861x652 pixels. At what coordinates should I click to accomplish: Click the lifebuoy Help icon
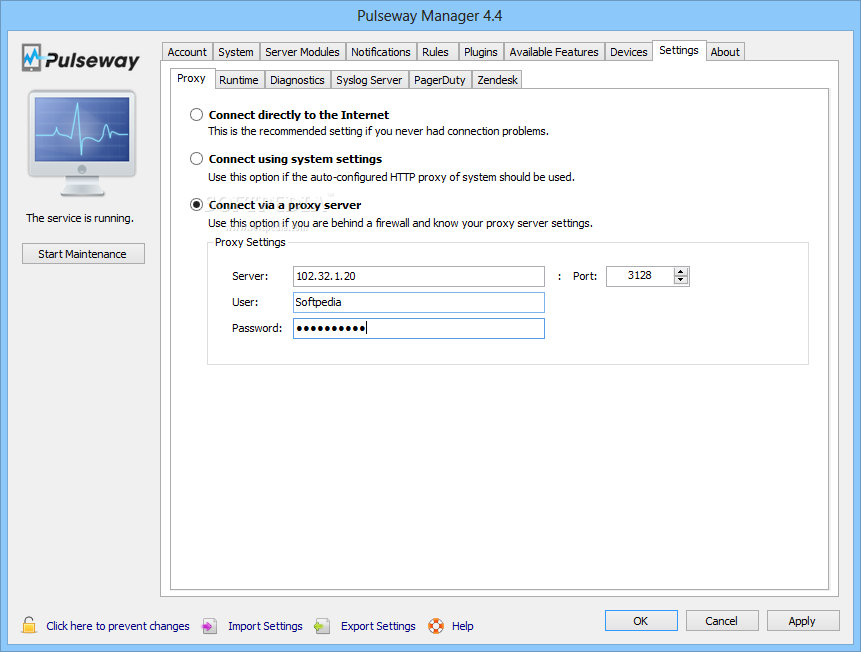click(x=436, y=626)
